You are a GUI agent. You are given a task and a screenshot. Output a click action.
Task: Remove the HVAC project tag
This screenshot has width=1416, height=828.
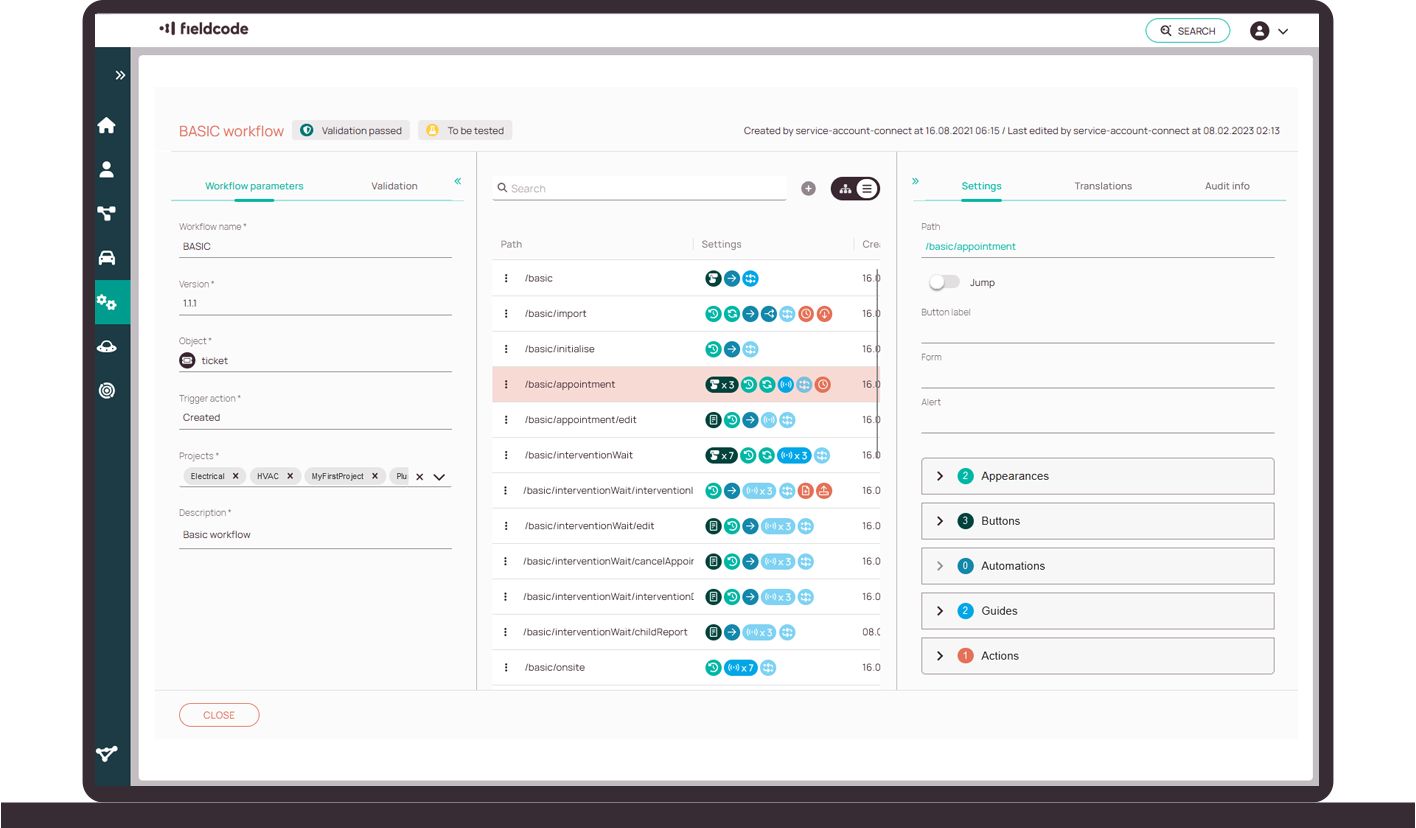[x=290, y=476]
